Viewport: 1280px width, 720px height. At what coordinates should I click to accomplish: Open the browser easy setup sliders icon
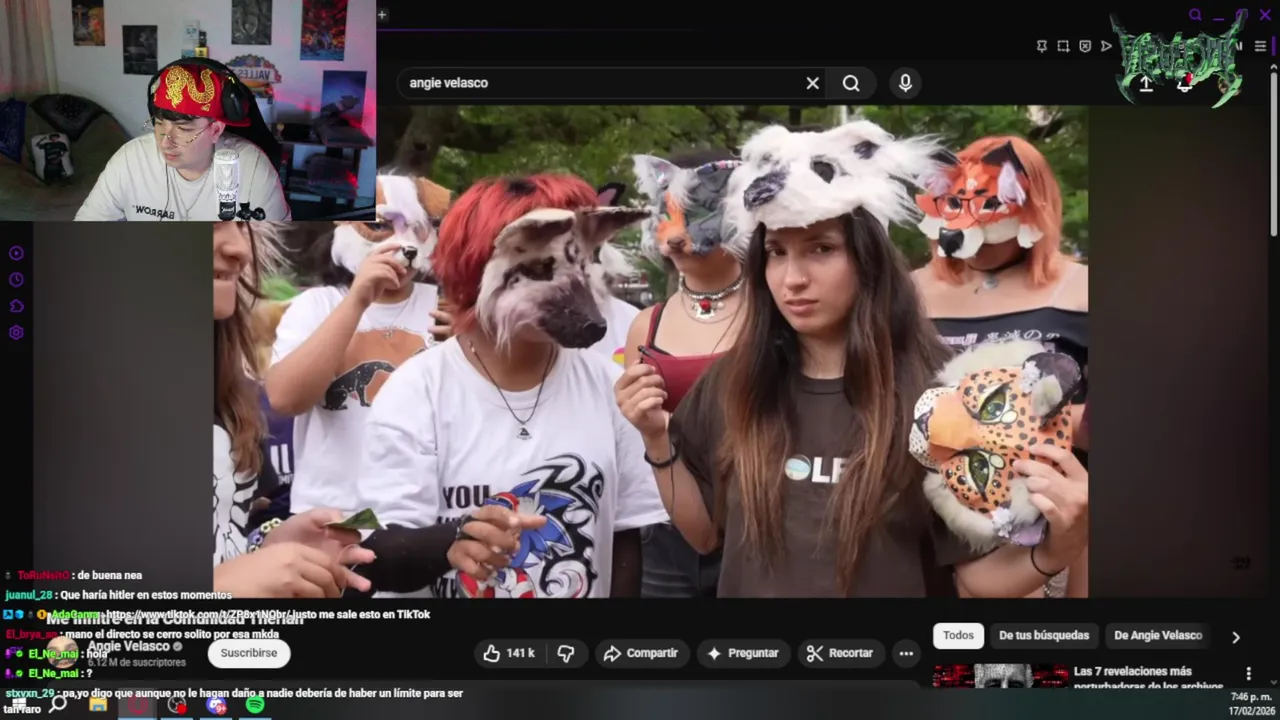[1260, 46]
